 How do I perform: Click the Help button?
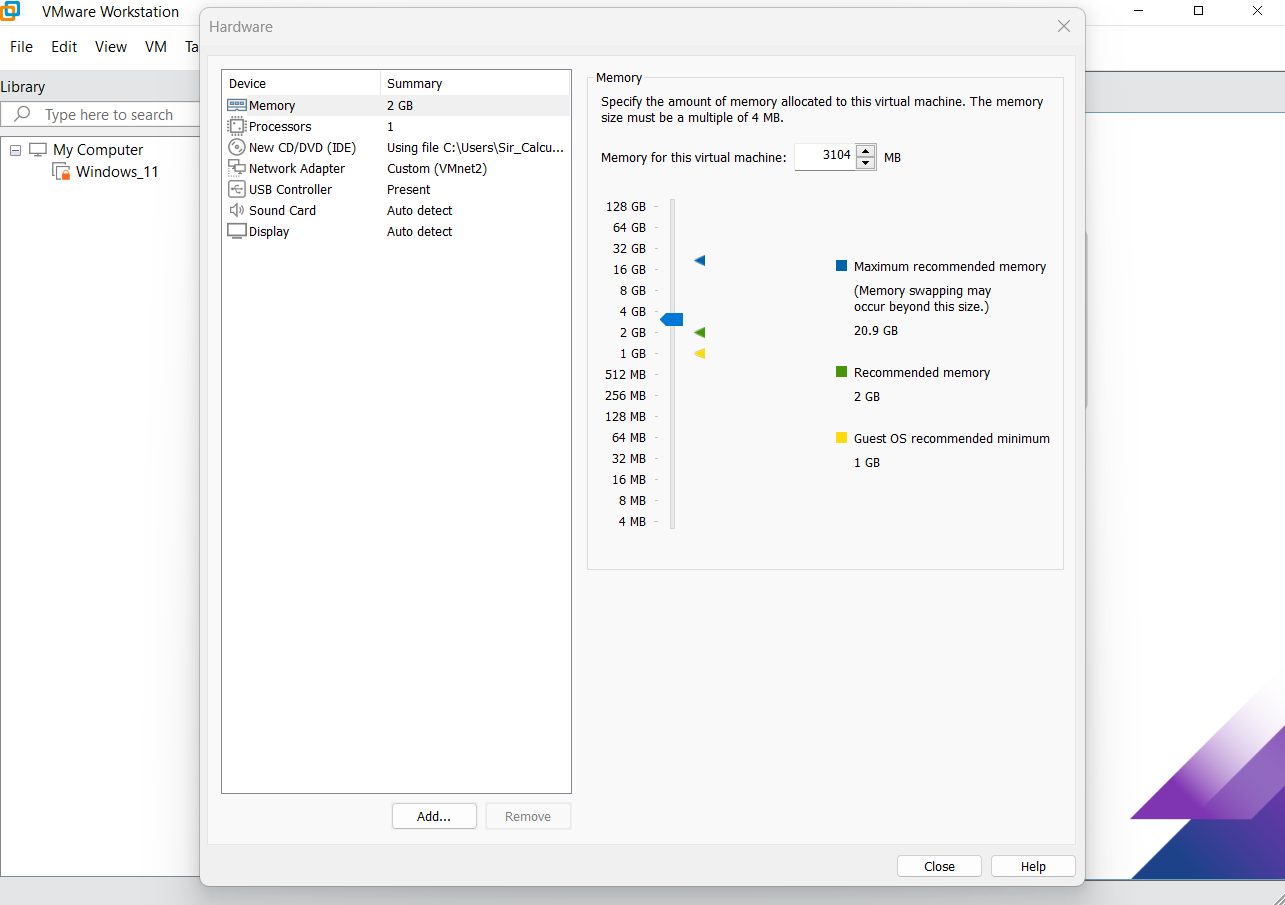1033,866
